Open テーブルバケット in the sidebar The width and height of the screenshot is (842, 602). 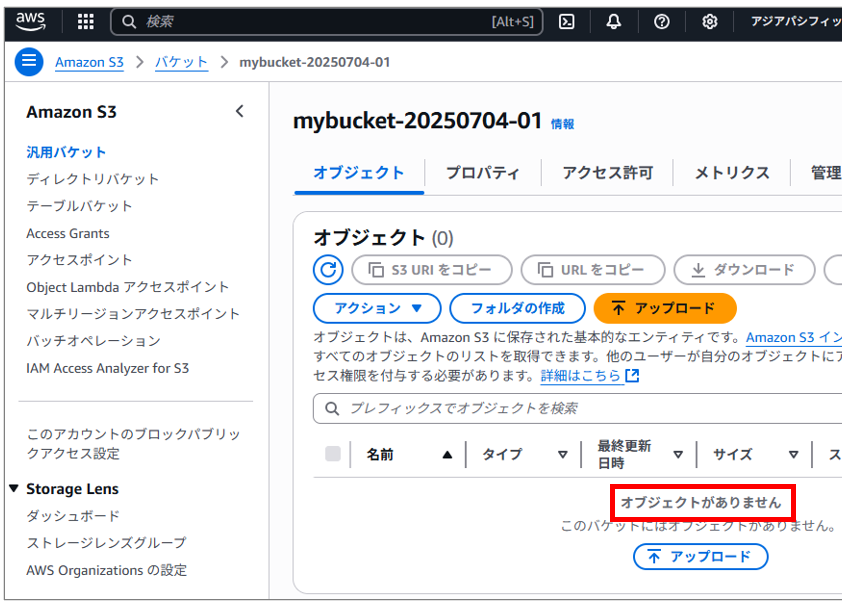pos(79,206)
